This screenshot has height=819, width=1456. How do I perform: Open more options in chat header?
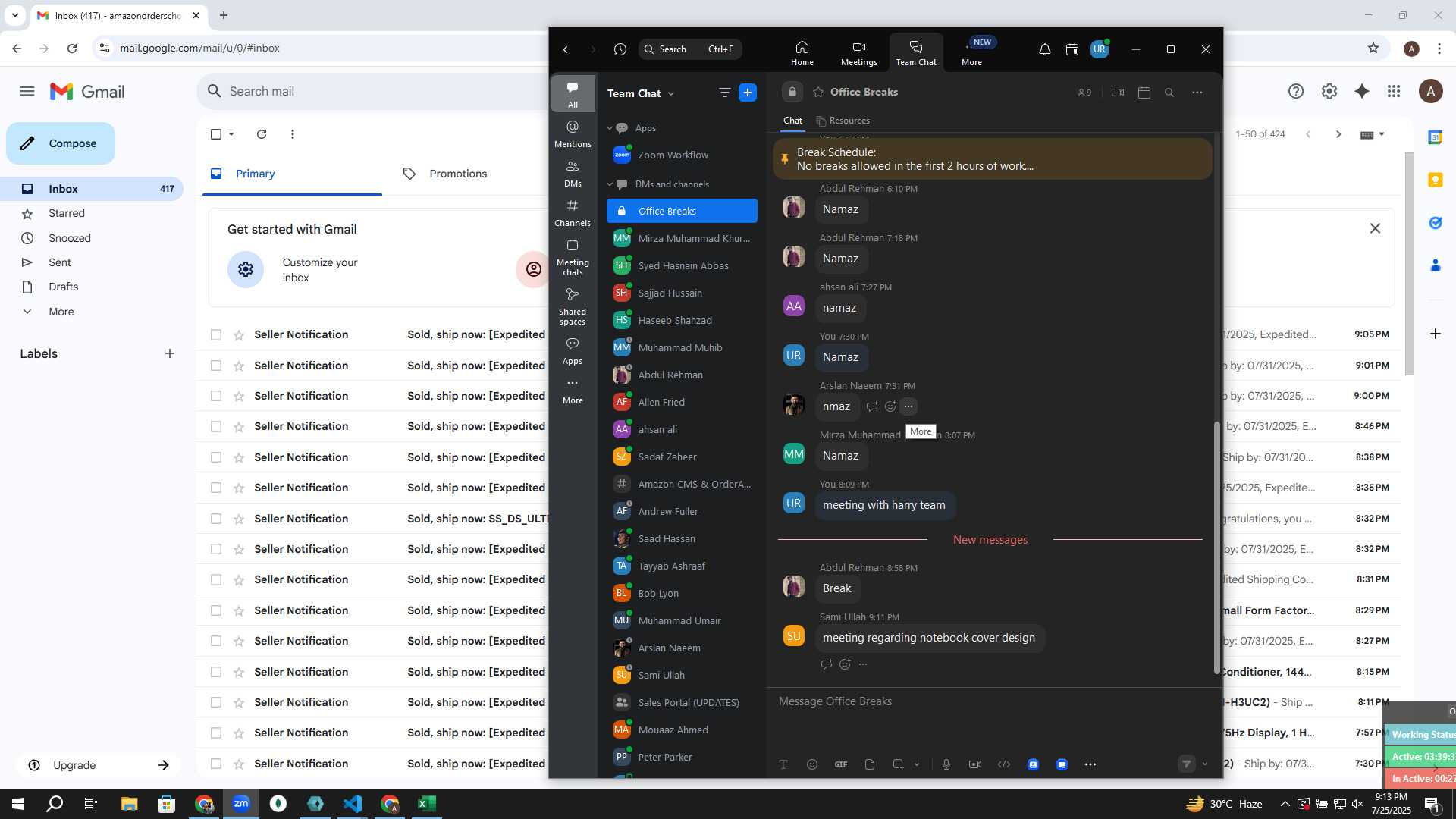tap(1197, 93)
